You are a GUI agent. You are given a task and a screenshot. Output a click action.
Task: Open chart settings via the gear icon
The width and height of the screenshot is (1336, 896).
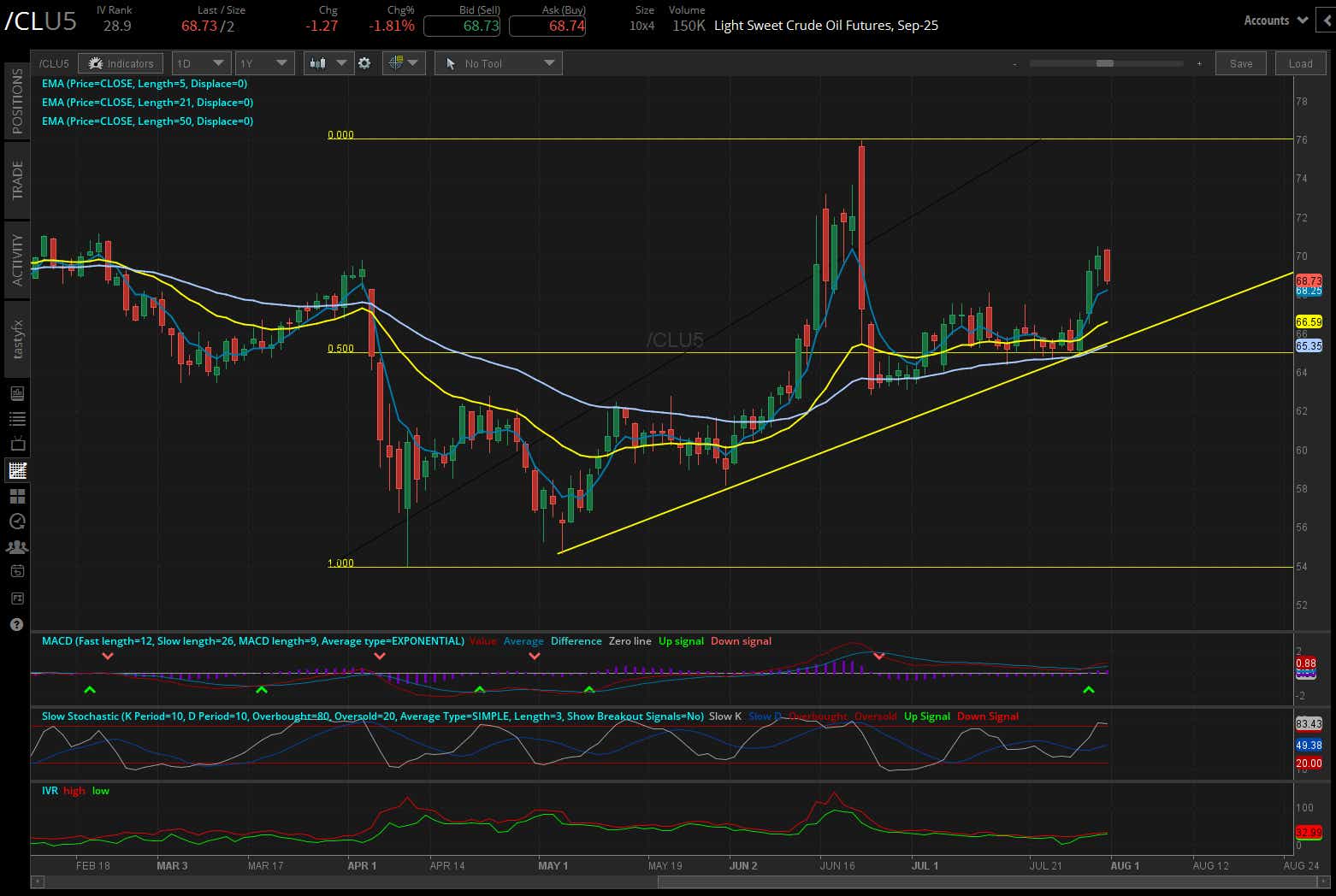pos(365,62)
